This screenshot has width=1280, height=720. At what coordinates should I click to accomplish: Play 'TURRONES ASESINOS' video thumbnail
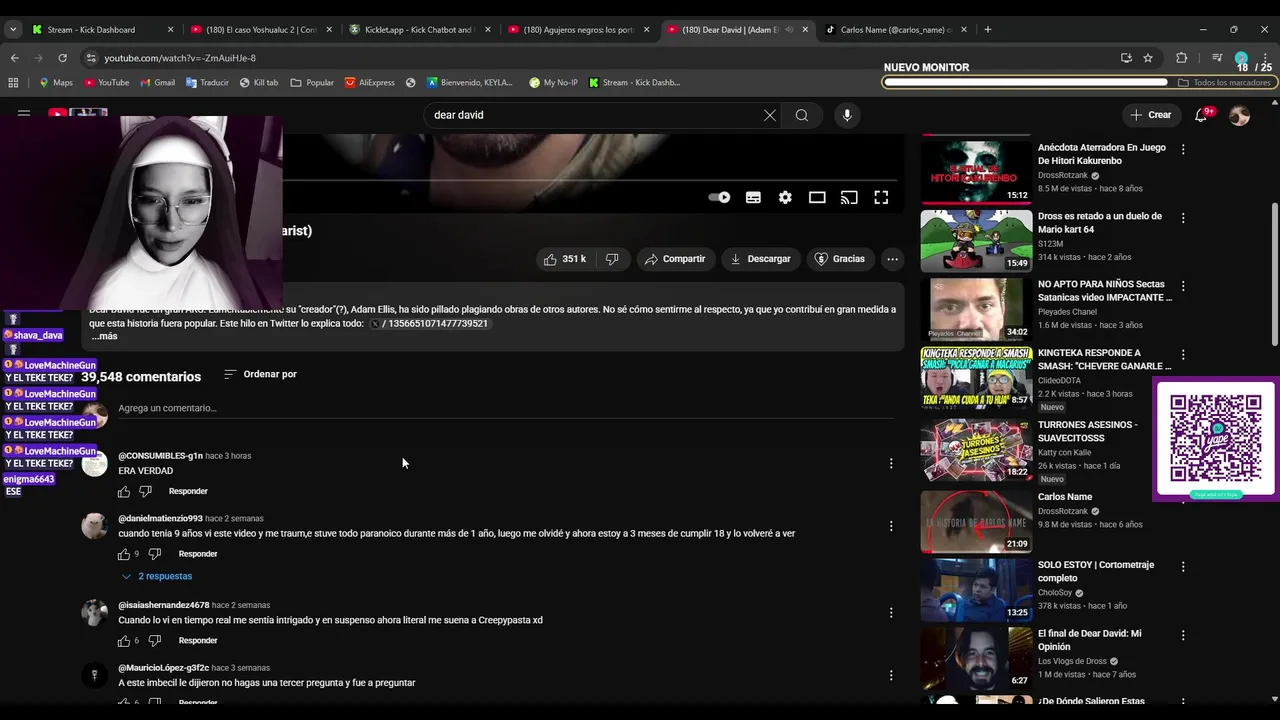976,450
